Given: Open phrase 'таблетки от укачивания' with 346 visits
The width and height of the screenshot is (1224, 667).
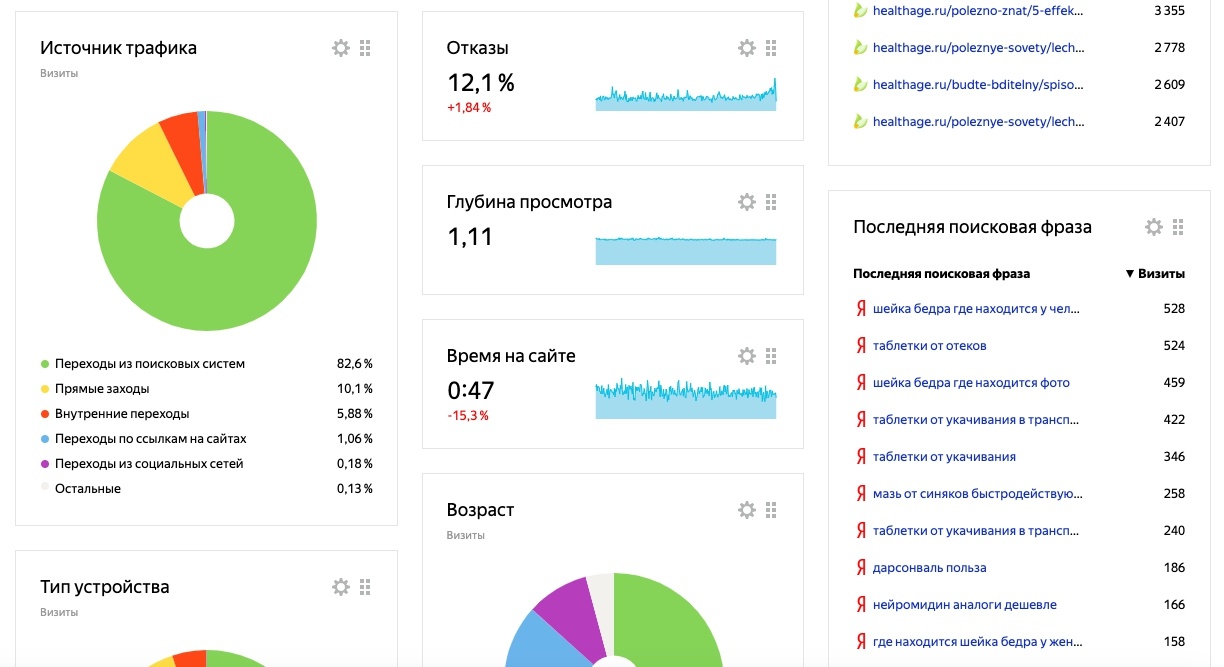Looking at the screenshot, I should click(x=944, y=457).
